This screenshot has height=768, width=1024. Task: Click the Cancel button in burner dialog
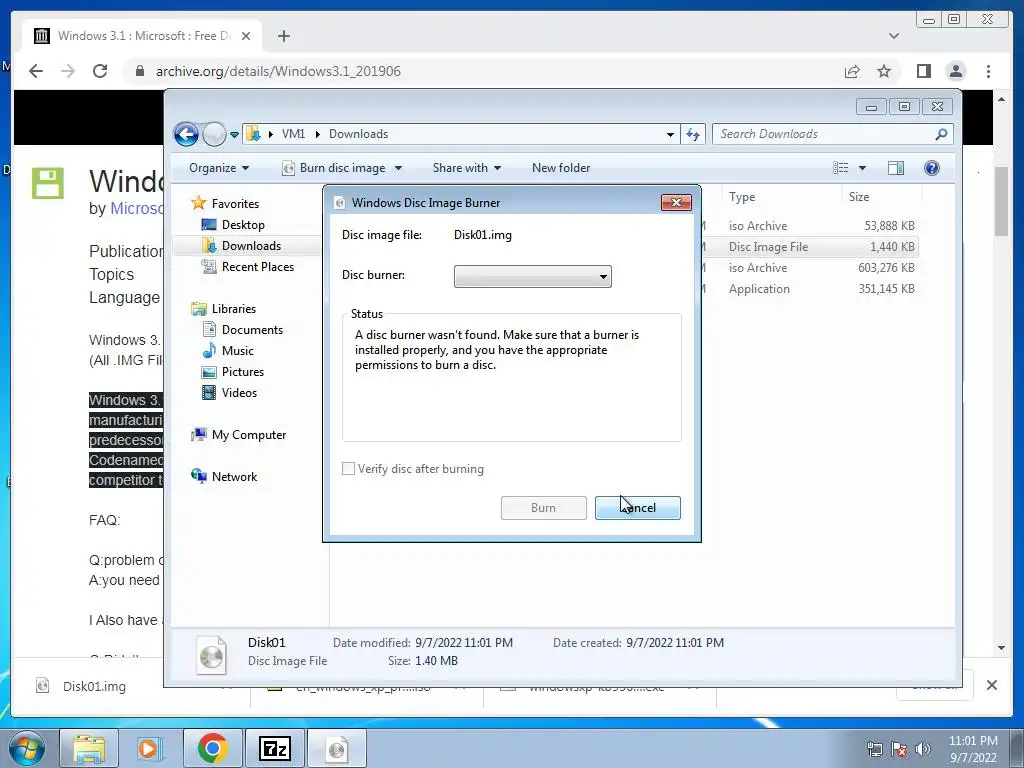click(x=637, y=507)
